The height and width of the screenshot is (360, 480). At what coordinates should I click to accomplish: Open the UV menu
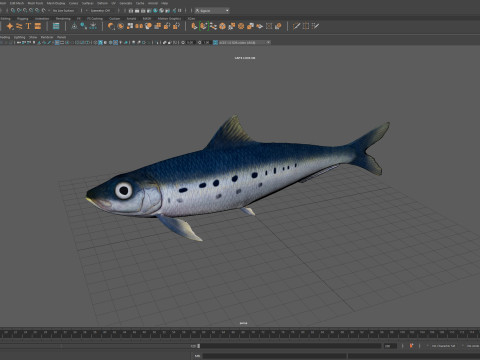pos(113,3)
